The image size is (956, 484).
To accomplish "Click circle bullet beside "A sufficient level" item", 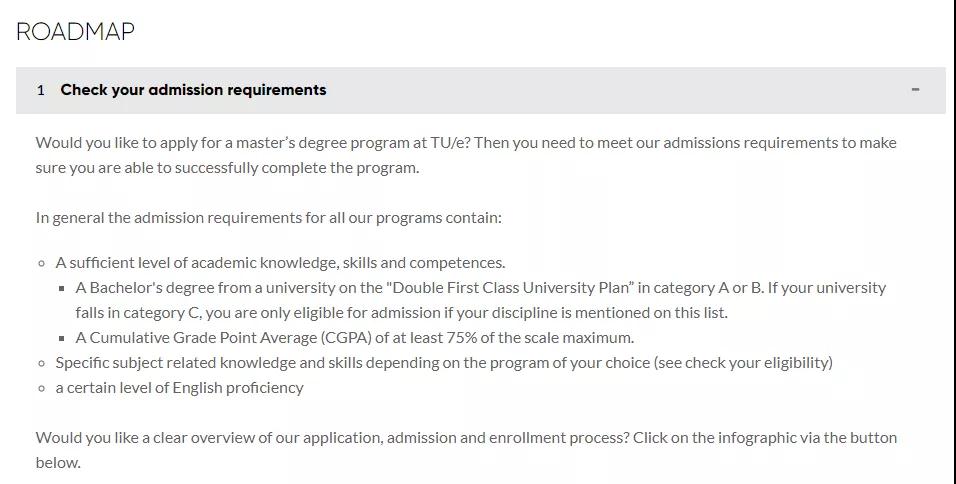I will tap(41, 263).
